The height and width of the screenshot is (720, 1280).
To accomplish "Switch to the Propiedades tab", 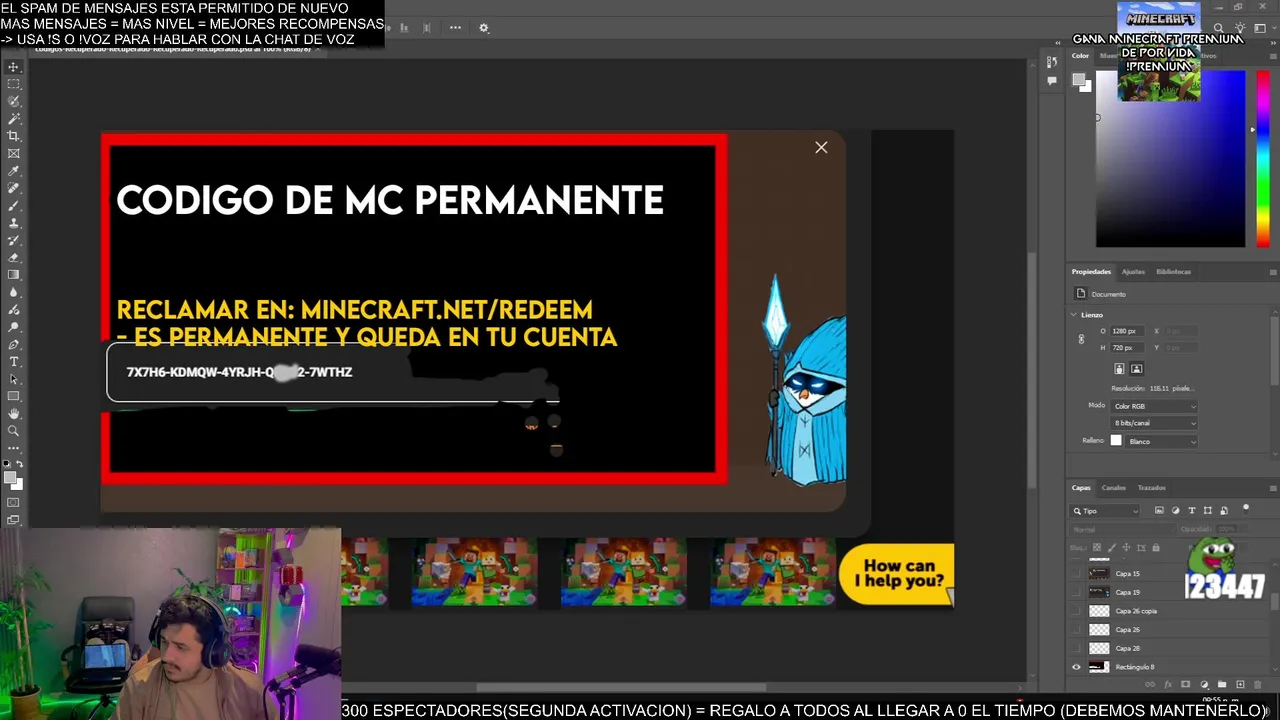I will [1091, 272].
